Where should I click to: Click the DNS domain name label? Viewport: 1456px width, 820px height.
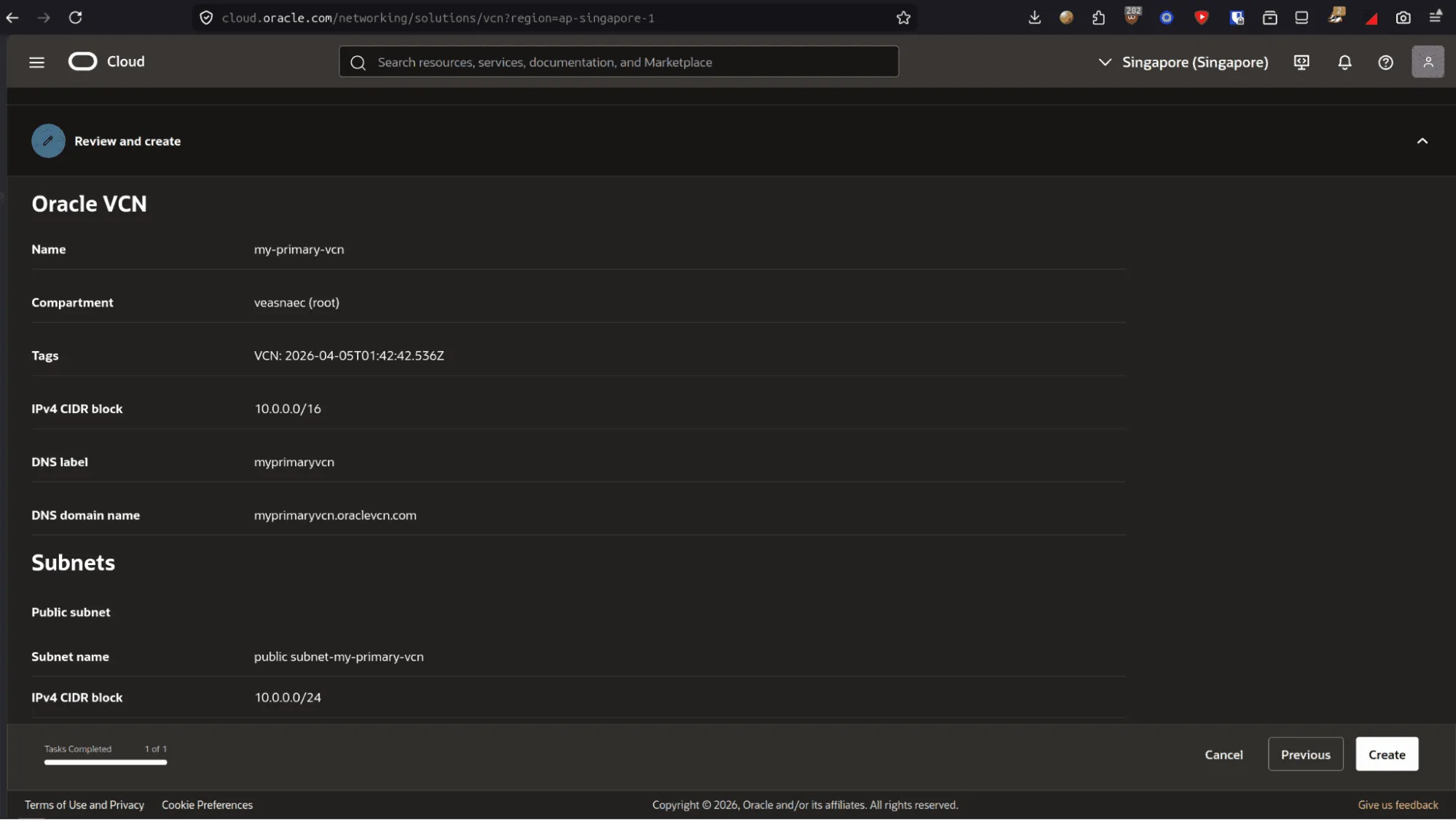[85, 515]
